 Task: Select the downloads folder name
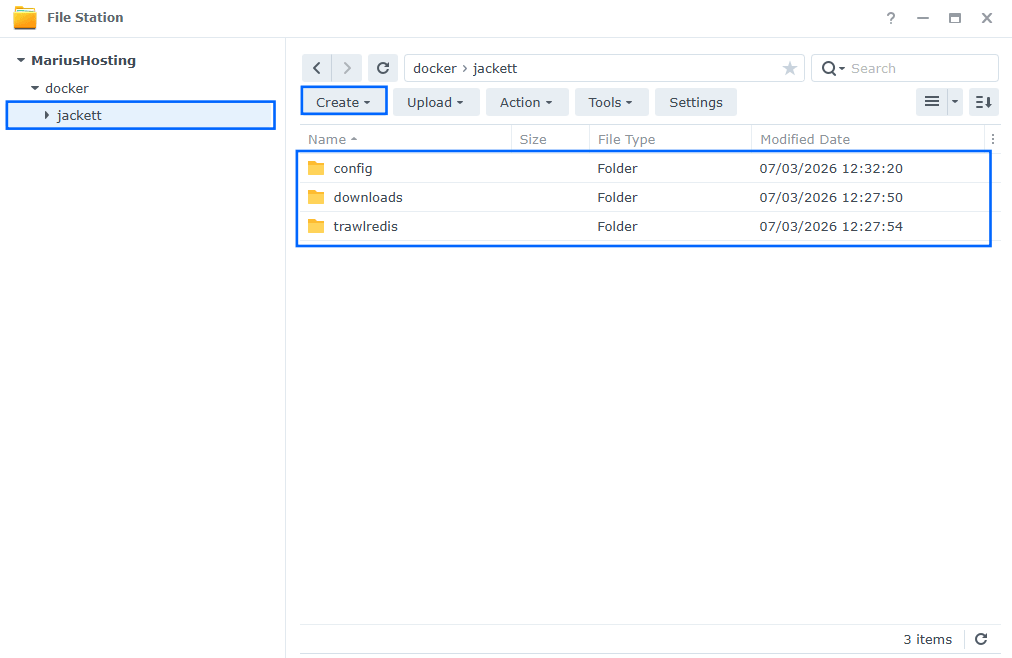point(368,197)
